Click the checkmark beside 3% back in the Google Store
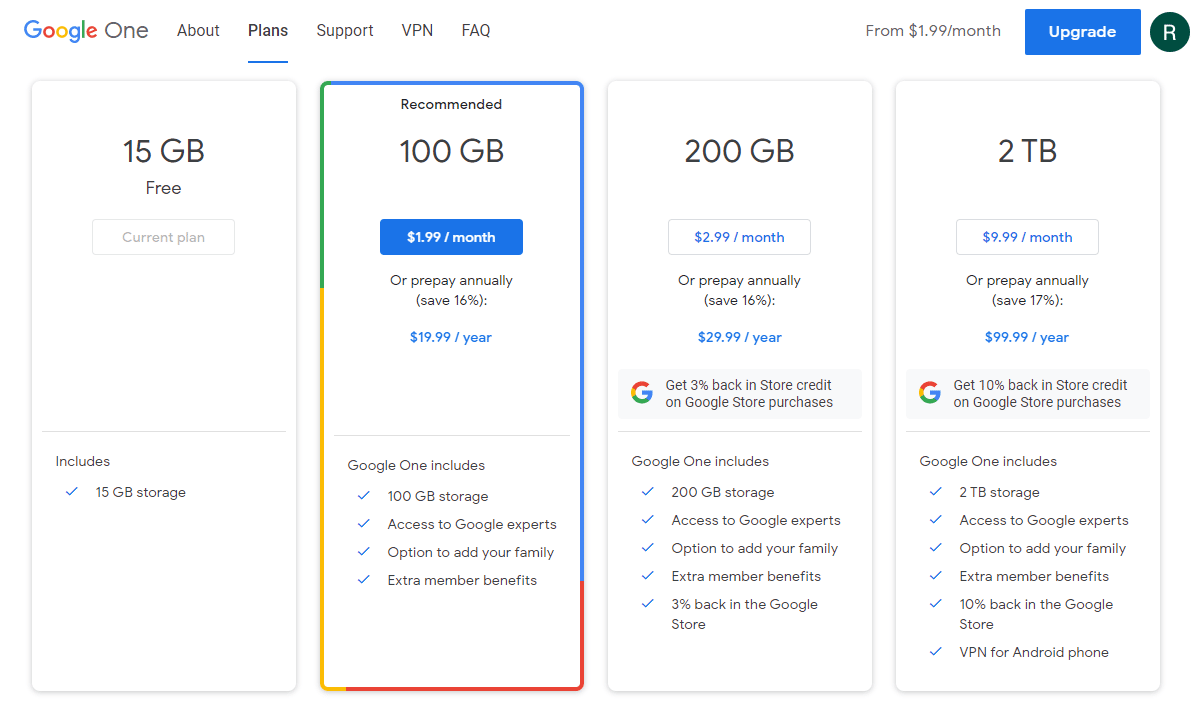The width and height of the screenshot is (1191, 704). (647, 604)
